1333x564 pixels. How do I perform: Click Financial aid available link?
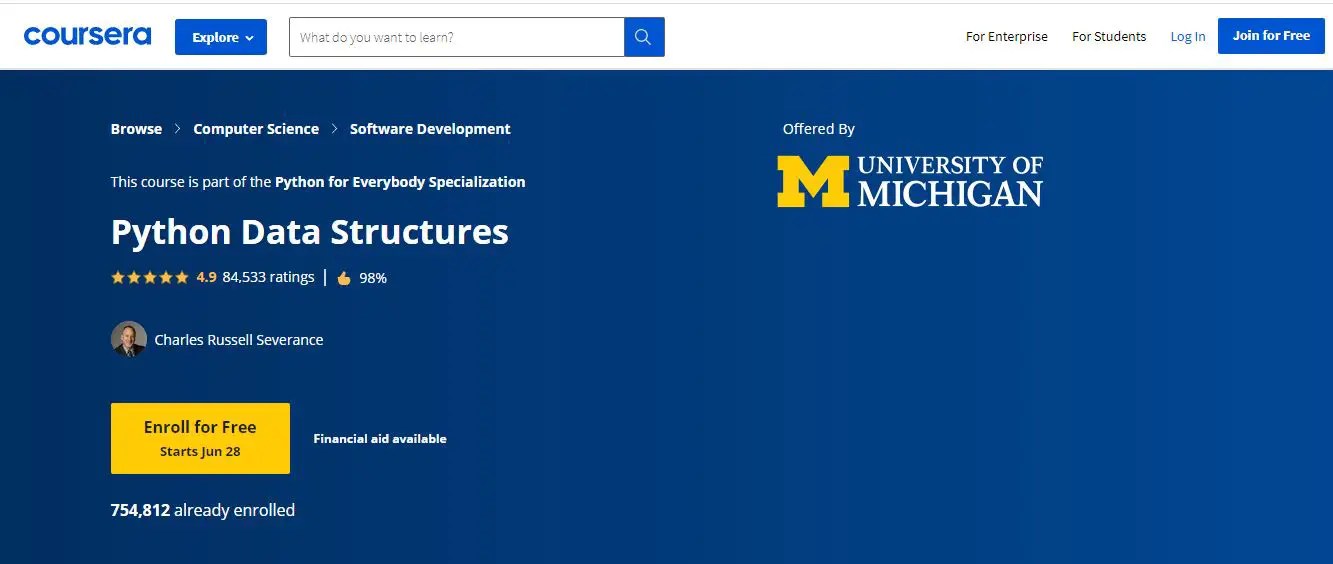click(x=380, y=439)
